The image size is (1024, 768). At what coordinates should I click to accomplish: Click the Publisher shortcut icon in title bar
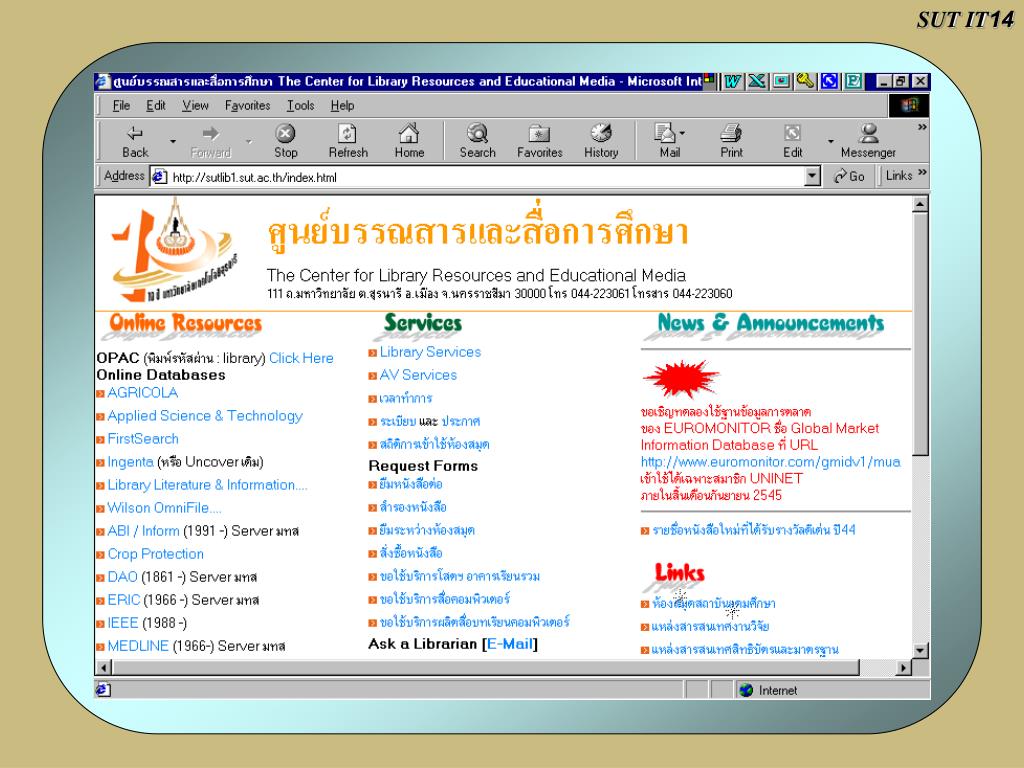pyautogui.click(x=853, y=81)
